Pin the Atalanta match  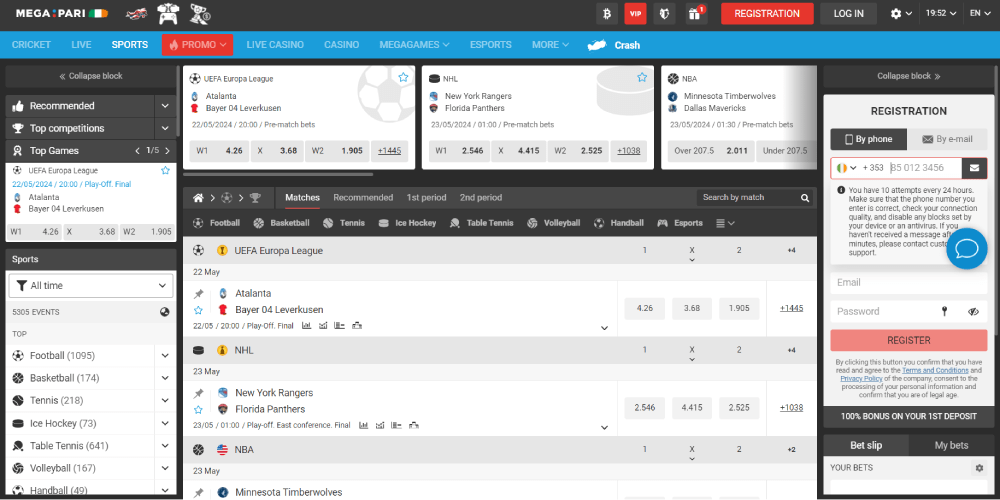coord(198,294)
